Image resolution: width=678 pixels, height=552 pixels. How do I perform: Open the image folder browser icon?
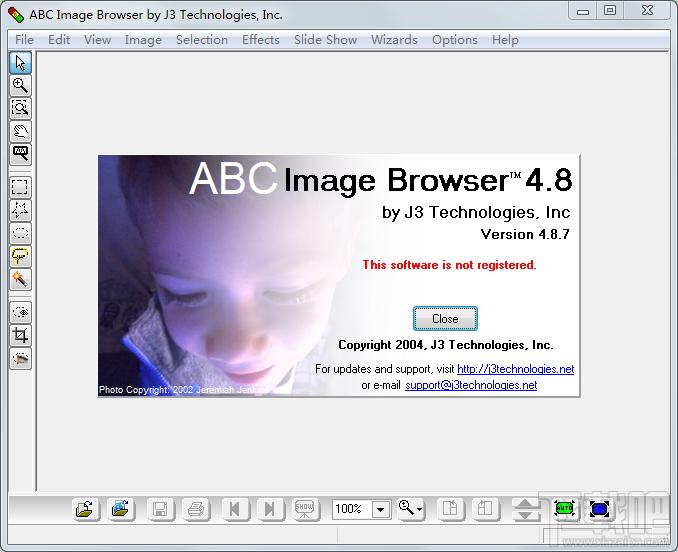(121, 509)
